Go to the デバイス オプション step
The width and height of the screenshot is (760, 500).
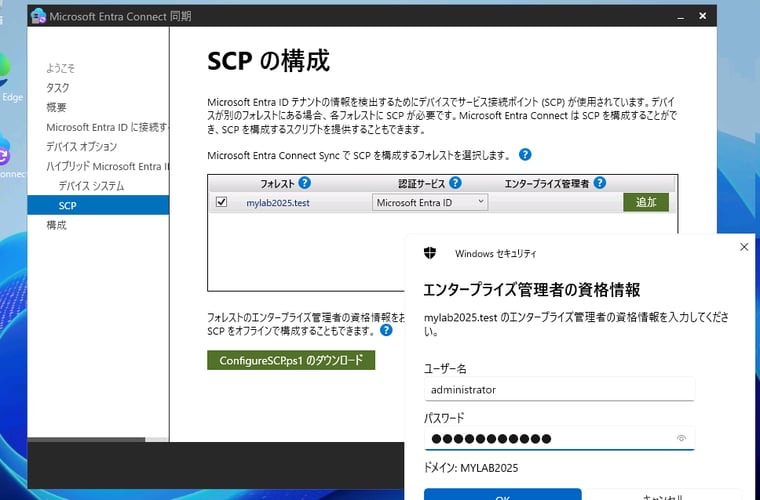pos(81,147)
